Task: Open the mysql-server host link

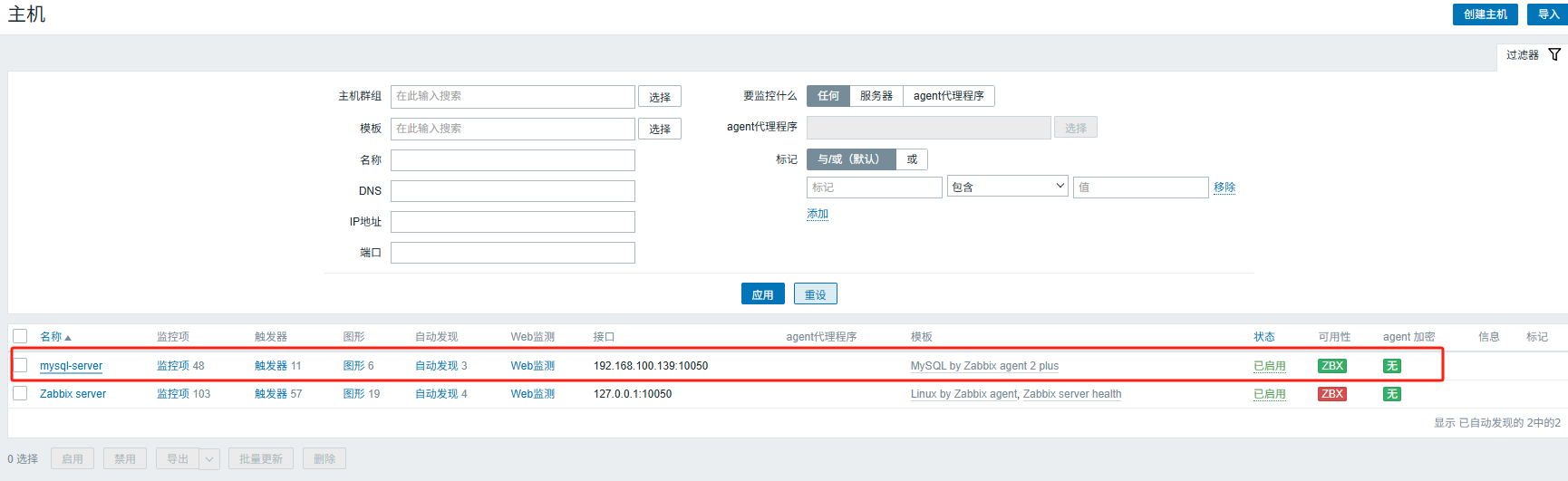Action: (71, 366)
